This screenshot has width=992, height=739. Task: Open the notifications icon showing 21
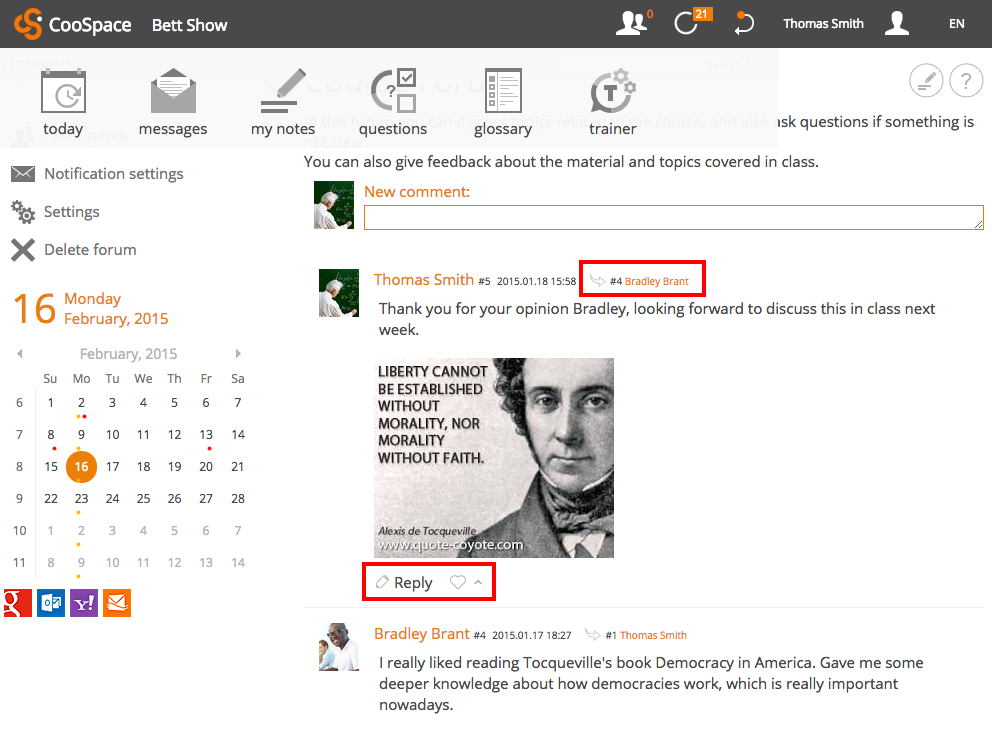(686, 23)
